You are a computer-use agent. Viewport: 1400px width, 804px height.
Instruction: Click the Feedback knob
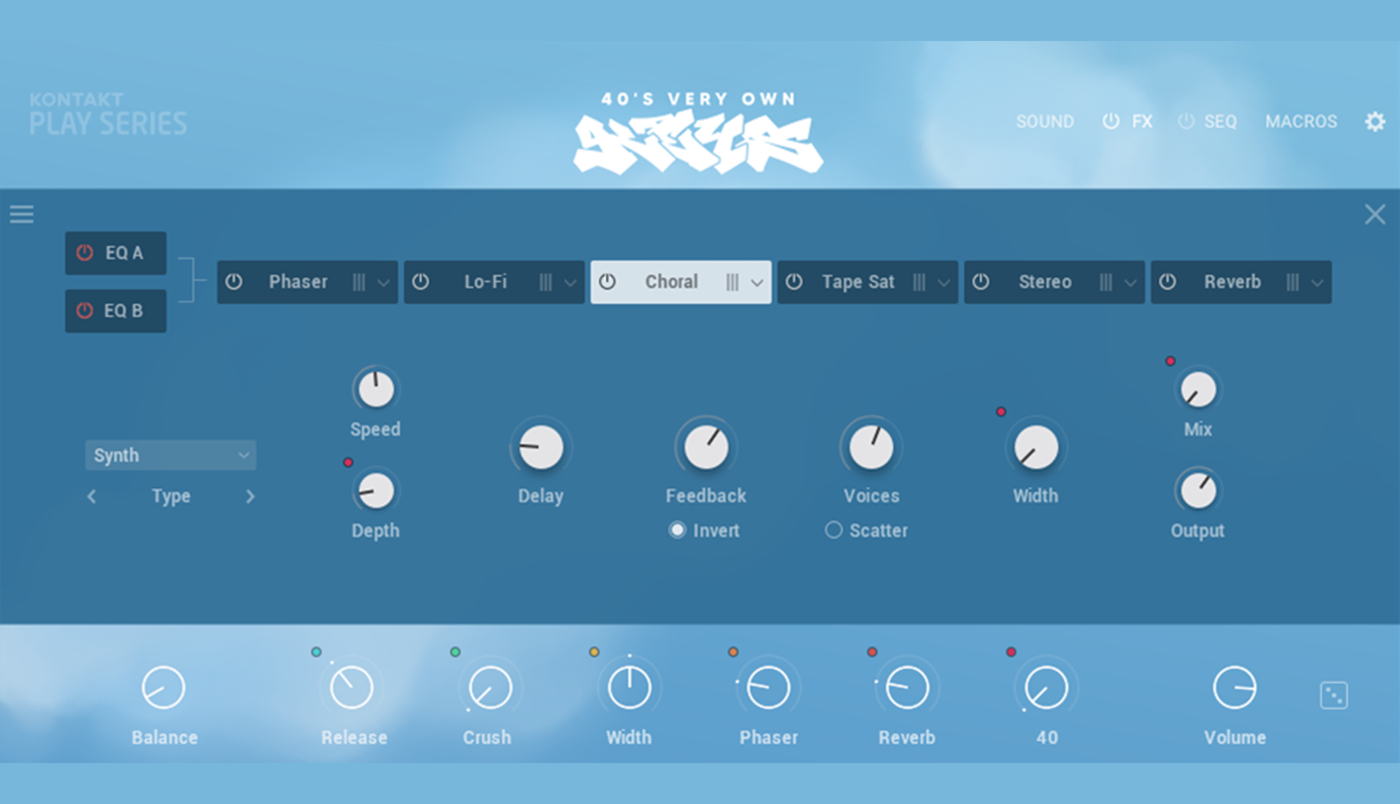[706, 448]
